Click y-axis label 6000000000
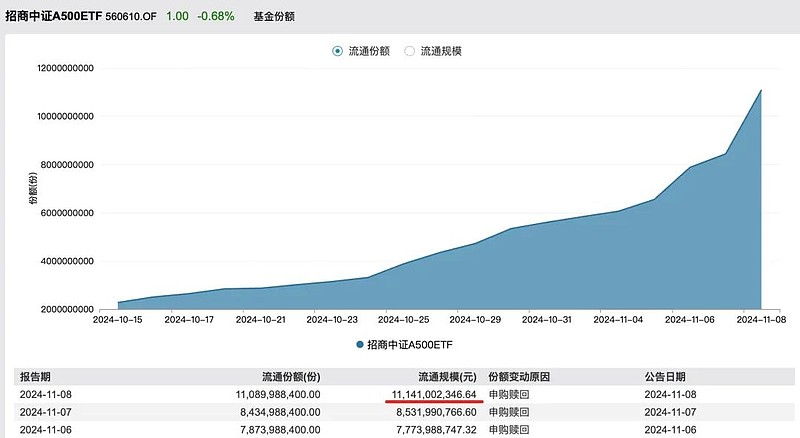This screenshot has width=800, height=438. click(67, 213)
